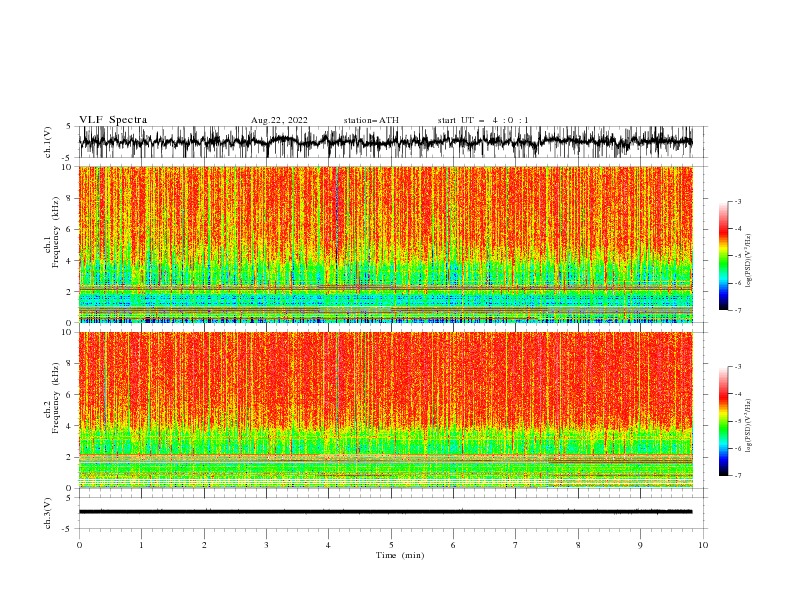Click time axis tick label '1'
Image resolution: width=792 pixels, height=612 pixels.
pos(141,545)
